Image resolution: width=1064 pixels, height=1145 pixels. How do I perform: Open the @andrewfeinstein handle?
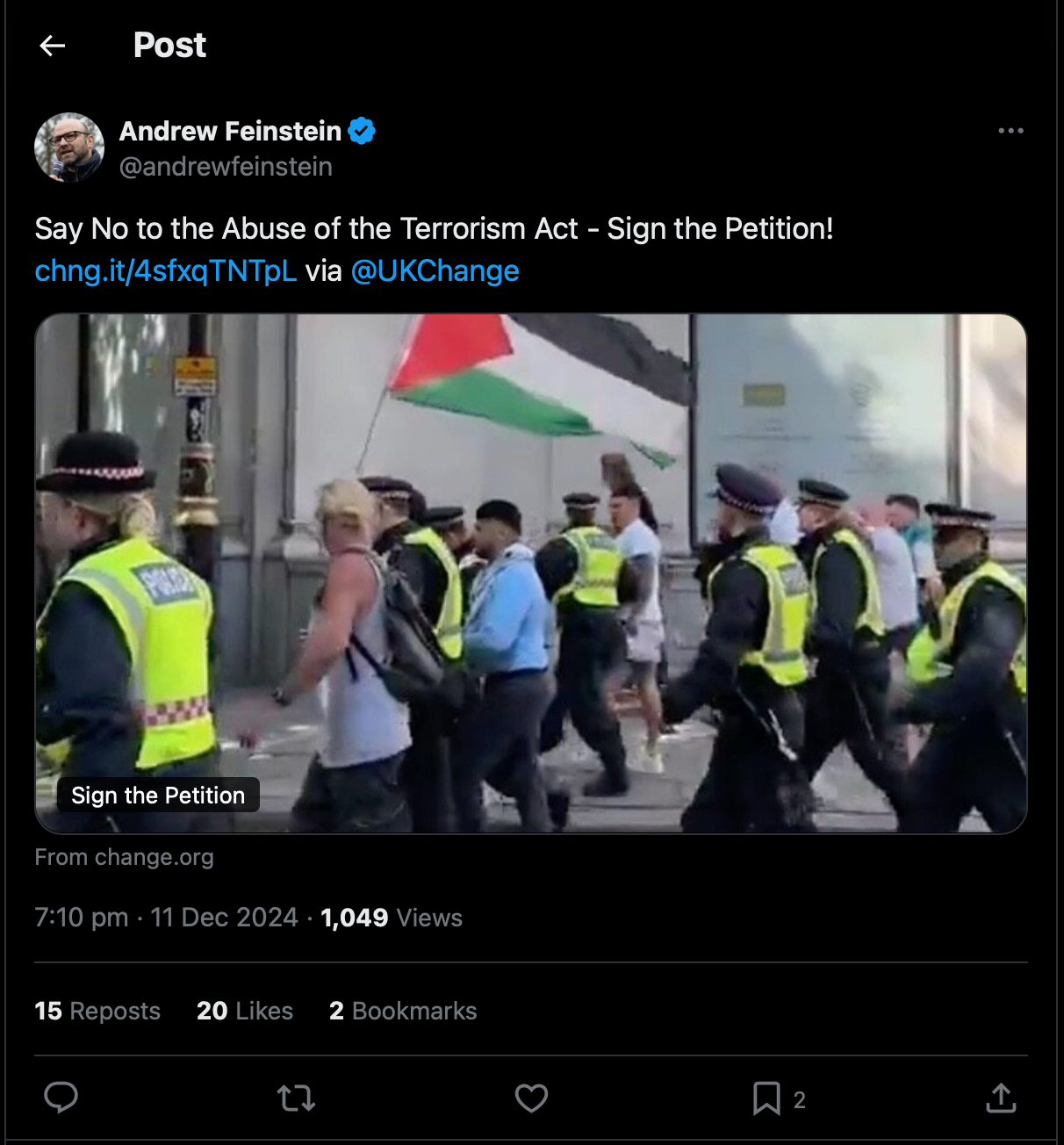coord(226,167)
